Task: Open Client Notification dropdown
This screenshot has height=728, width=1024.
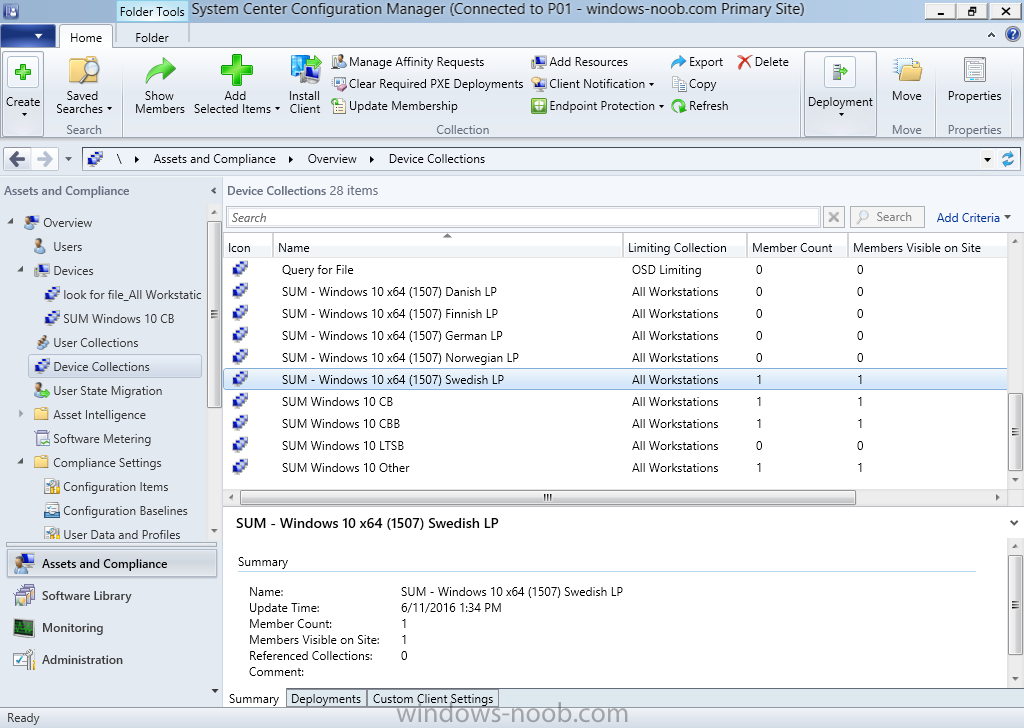Action: click(x=593, y=84)
